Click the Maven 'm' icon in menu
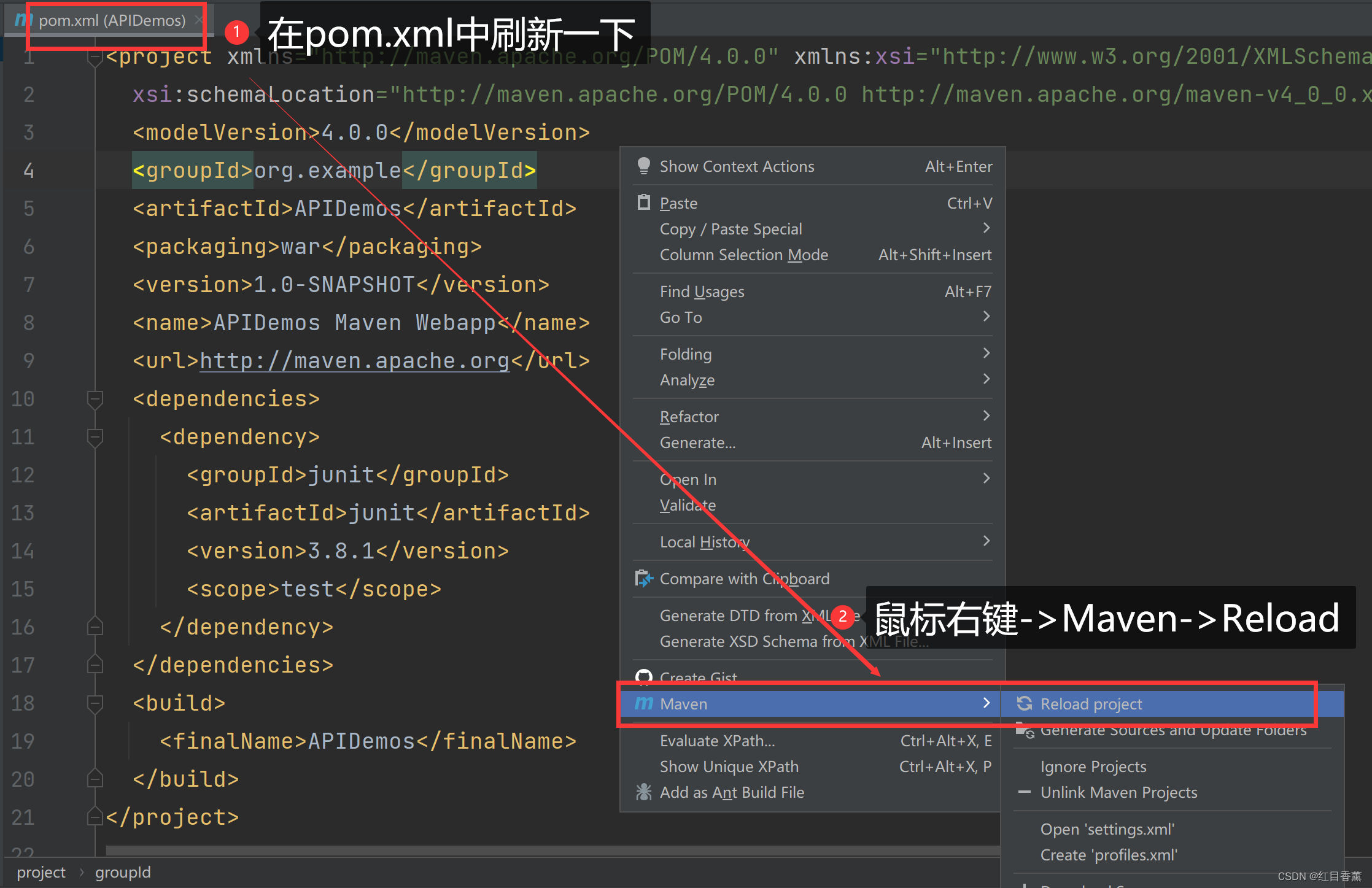The image size is (1372, 888). [643, 703]
